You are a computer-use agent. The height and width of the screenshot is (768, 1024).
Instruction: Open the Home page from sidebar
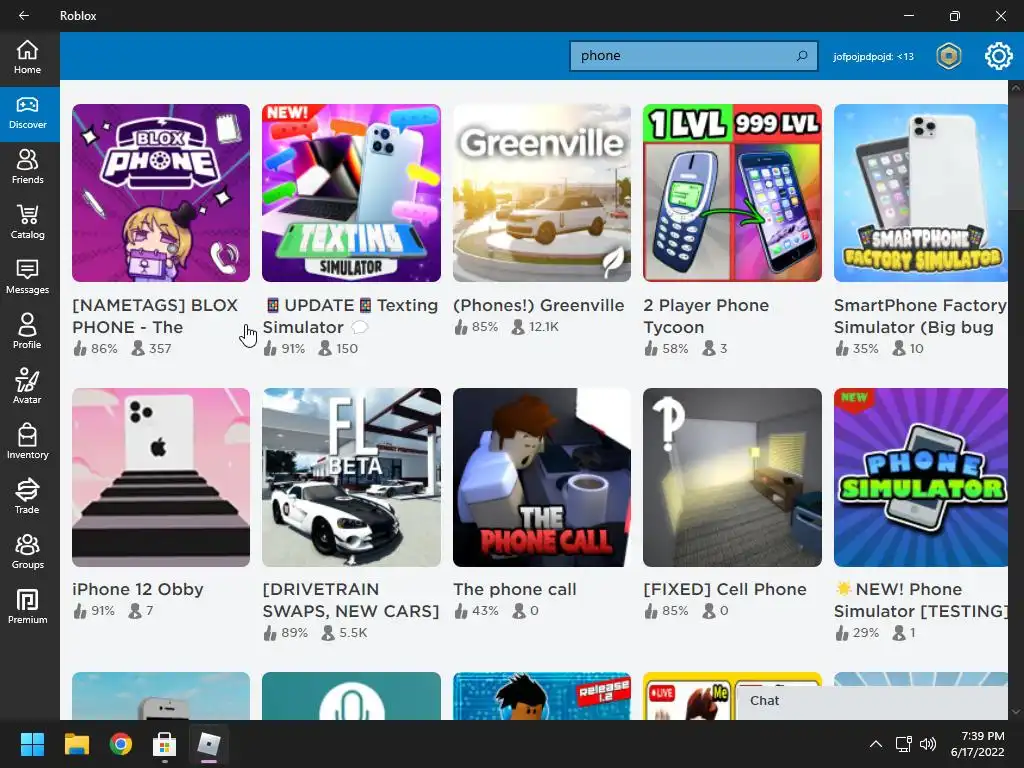[27, 57]
